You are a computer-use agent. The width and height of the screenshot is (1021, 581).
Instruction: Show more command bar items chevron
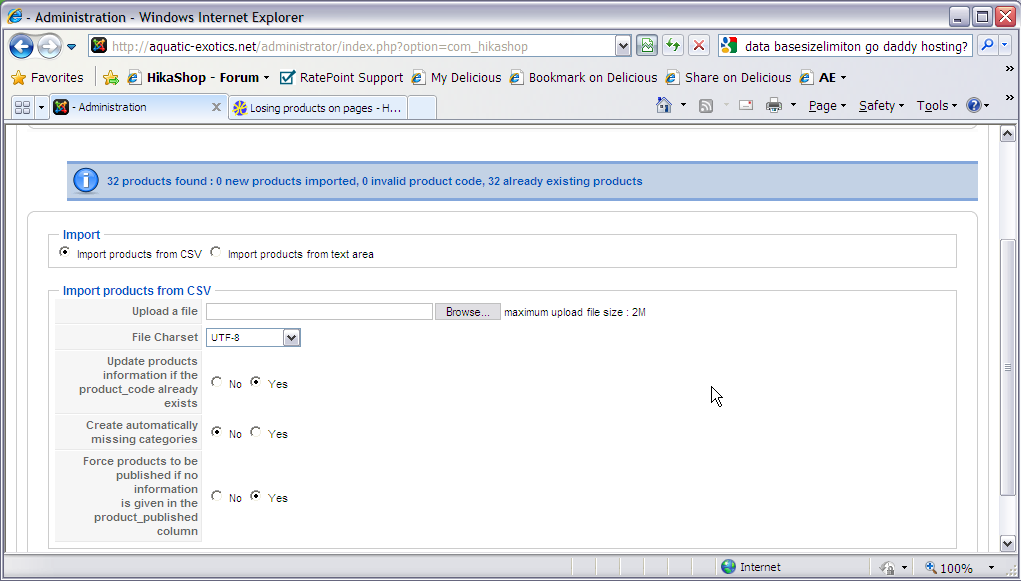(1009, 98)
